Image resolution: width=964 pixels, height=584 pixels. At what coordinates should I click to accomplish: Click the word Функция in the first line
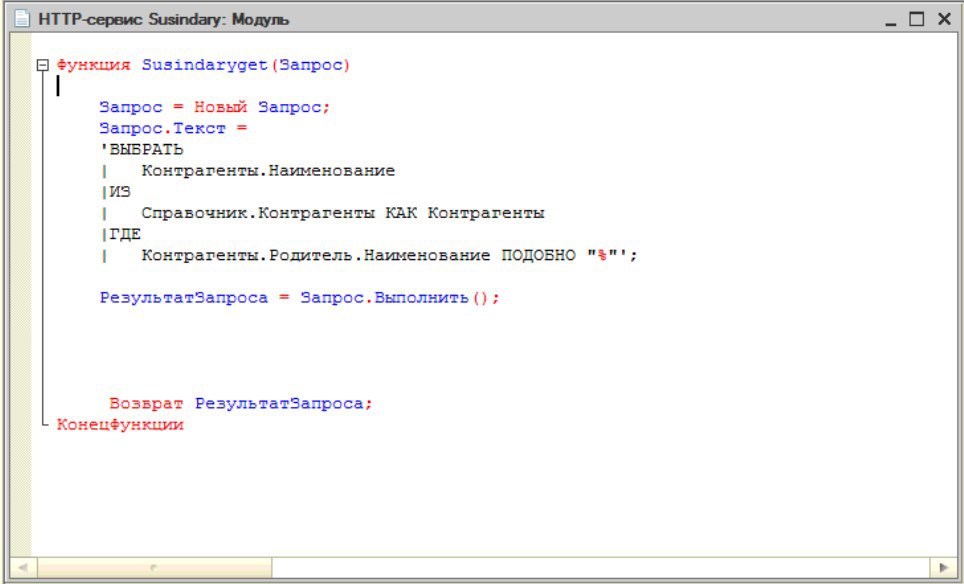[93, 65]
